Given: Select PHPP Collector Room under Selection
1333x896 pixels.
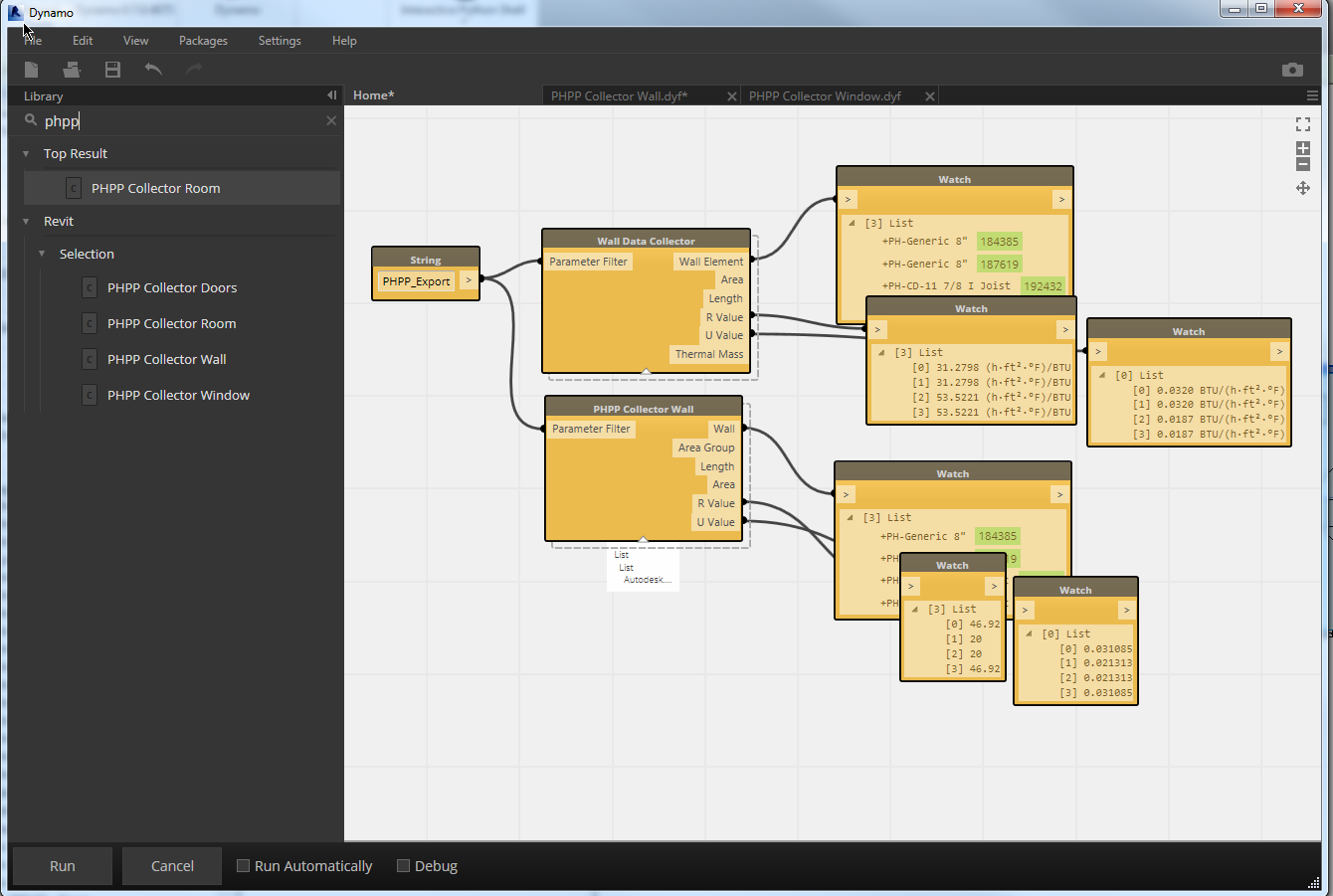Looking at the screenshot, I should (171, 323).
